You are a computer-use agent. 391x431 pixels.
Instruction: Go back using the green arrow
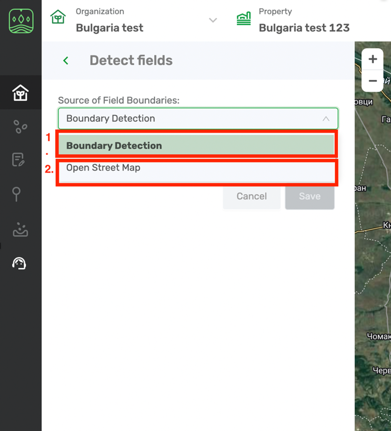pos(66,60)
